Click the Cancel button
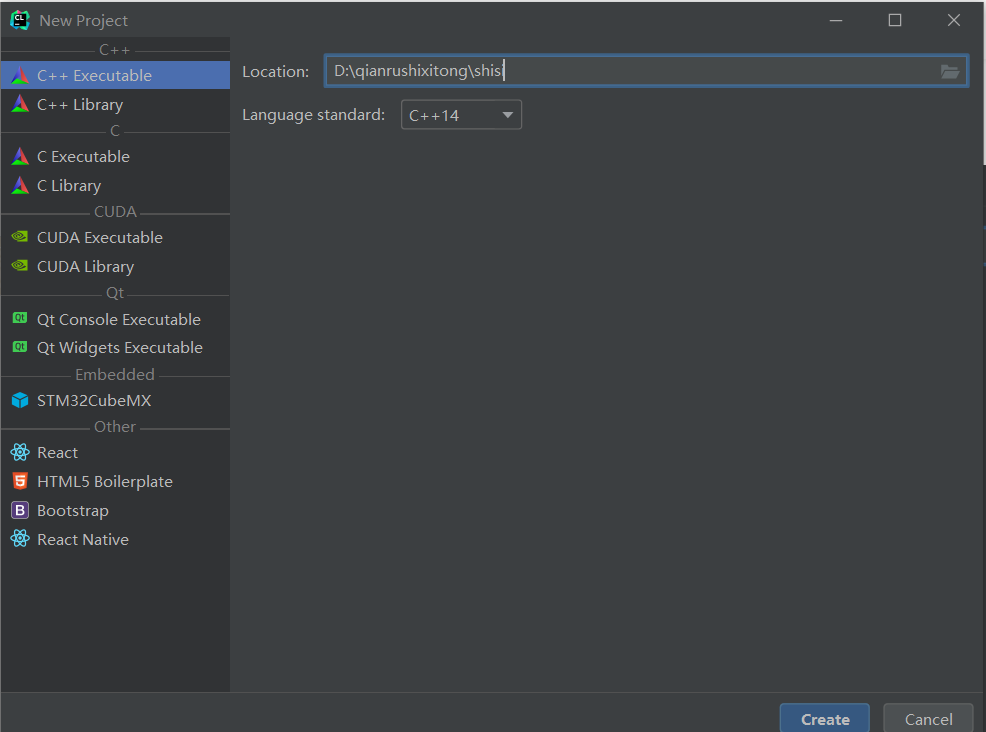Screen dimensions: 986x732 tap(928, 719)
